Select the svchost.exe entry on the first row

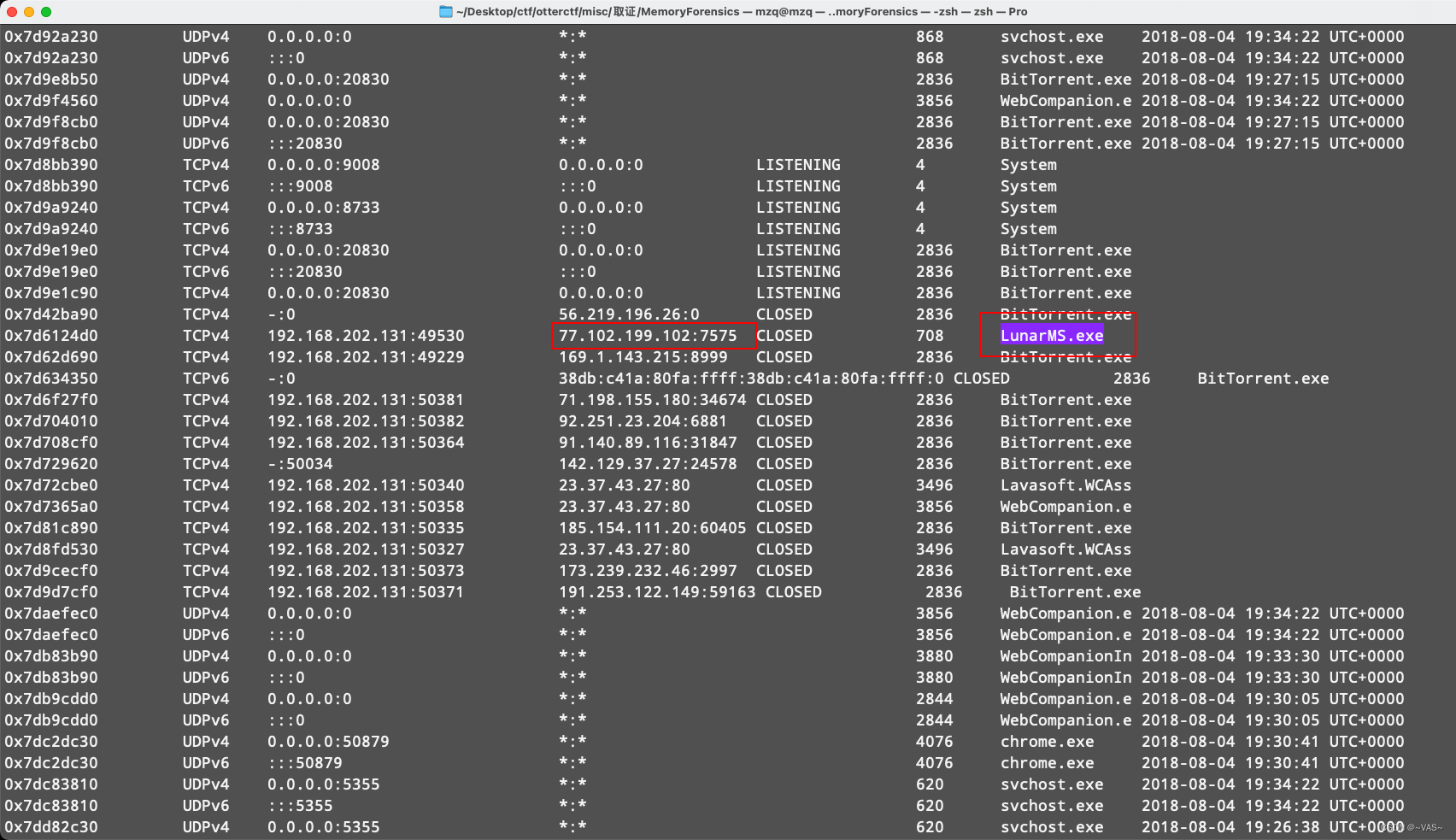1053,36
